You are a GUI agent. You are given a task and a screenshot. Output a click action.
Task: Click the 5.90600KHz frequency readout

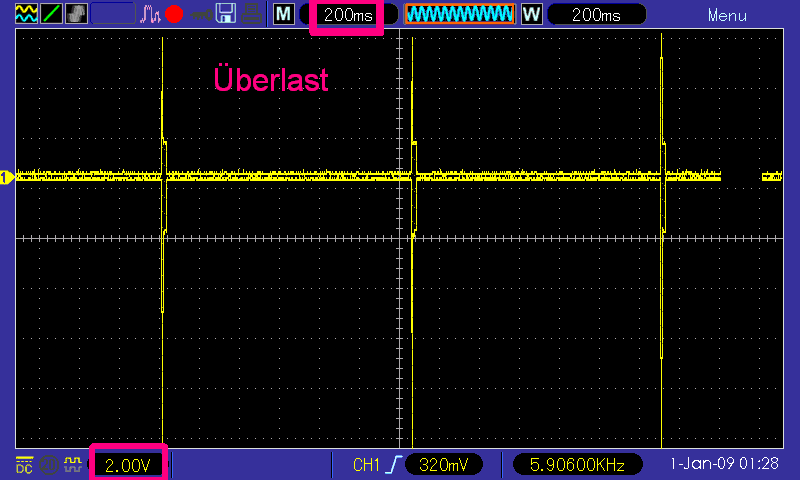(577, 465)
